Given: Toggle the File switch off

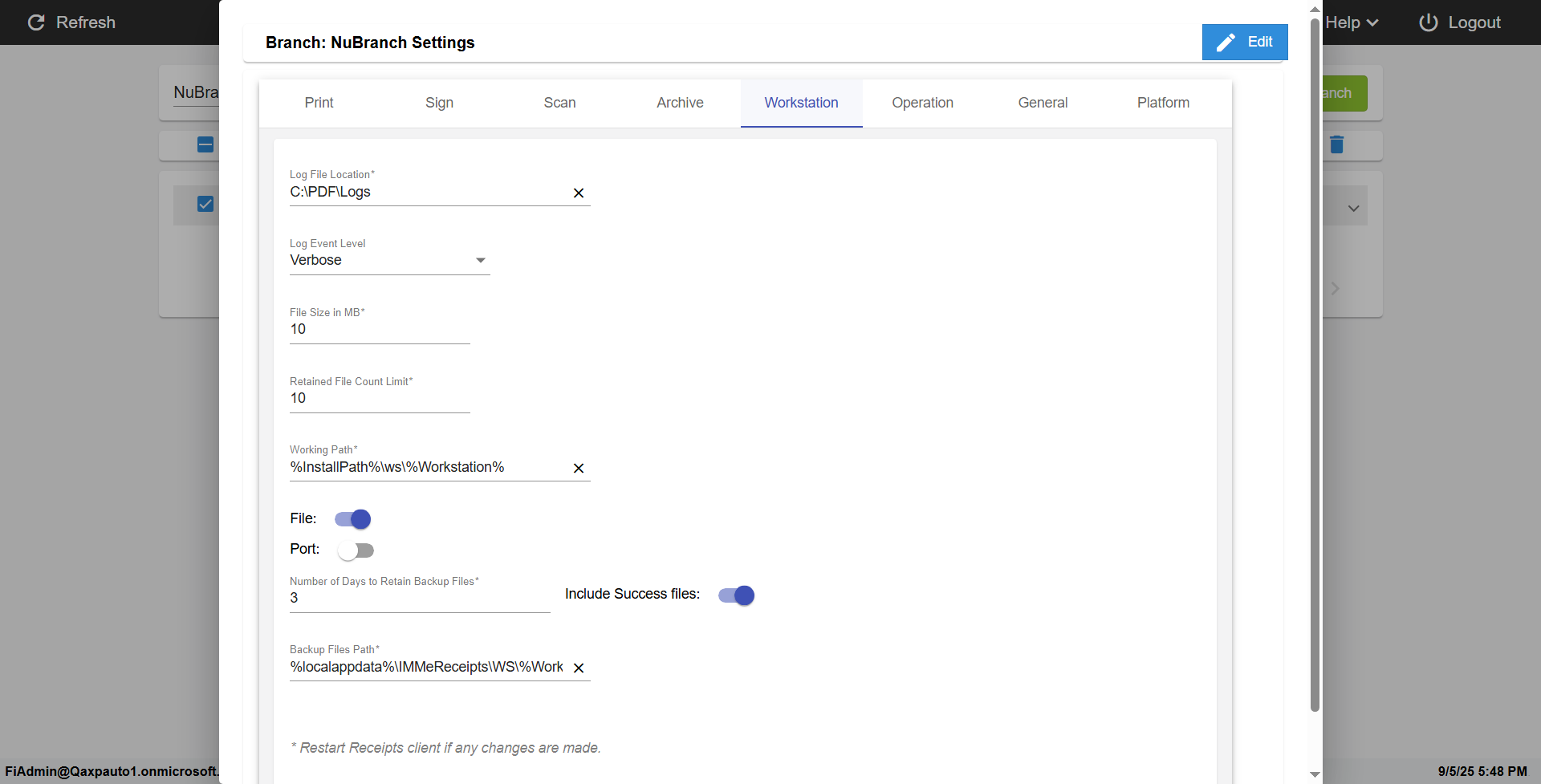Looking at the screenshot, I should (353, 519).
